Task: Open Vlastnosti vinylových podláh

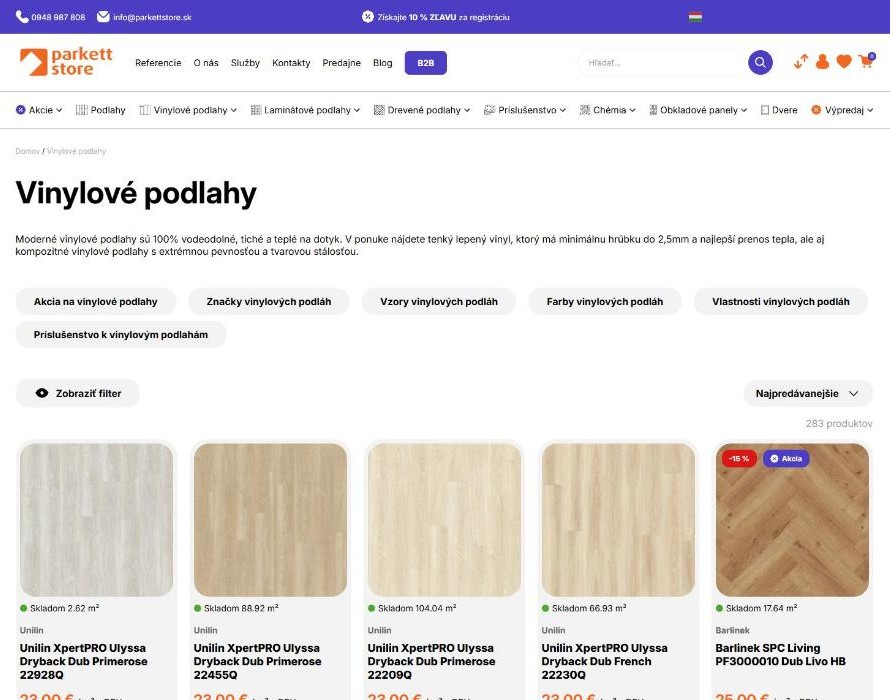Action: [x=780, y=301]
